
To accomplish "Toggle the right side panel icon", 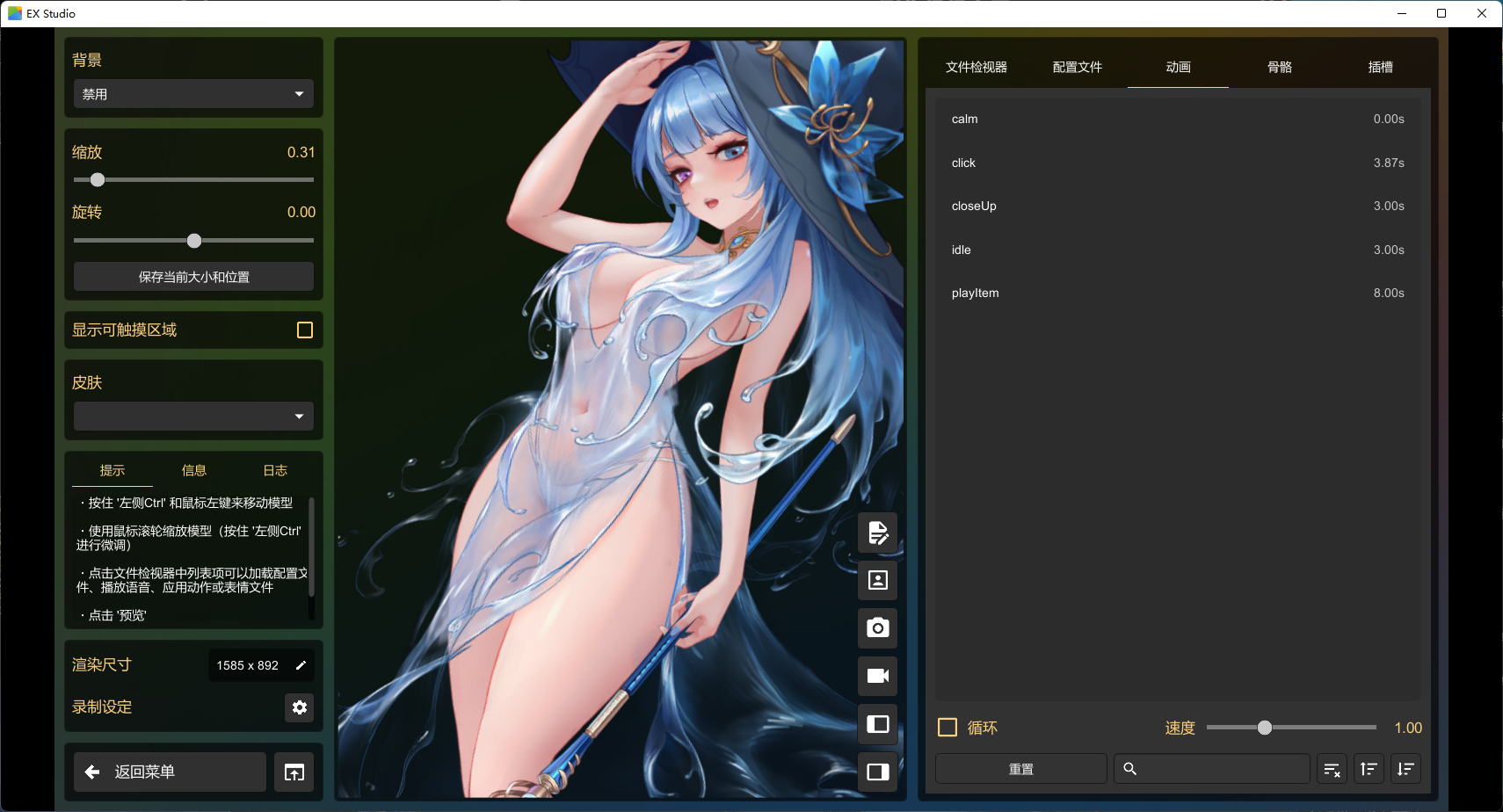I will tap(877, 772).
